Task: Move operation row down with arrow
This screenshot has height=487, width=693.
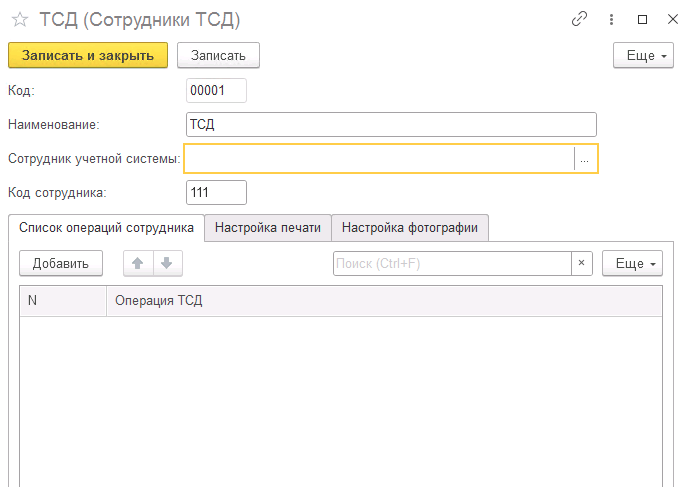Action: (x=167, y=263)
